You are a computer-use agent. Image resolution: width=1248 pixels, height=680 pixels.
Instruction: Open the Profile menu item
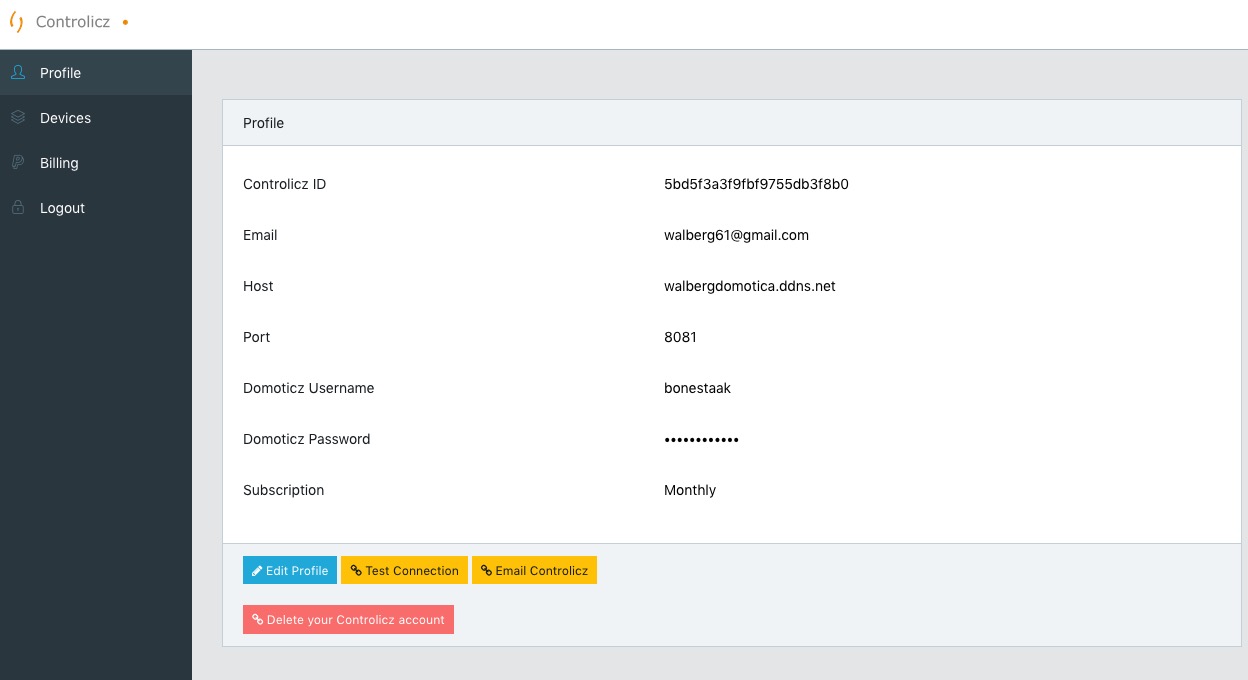point(96,72)
